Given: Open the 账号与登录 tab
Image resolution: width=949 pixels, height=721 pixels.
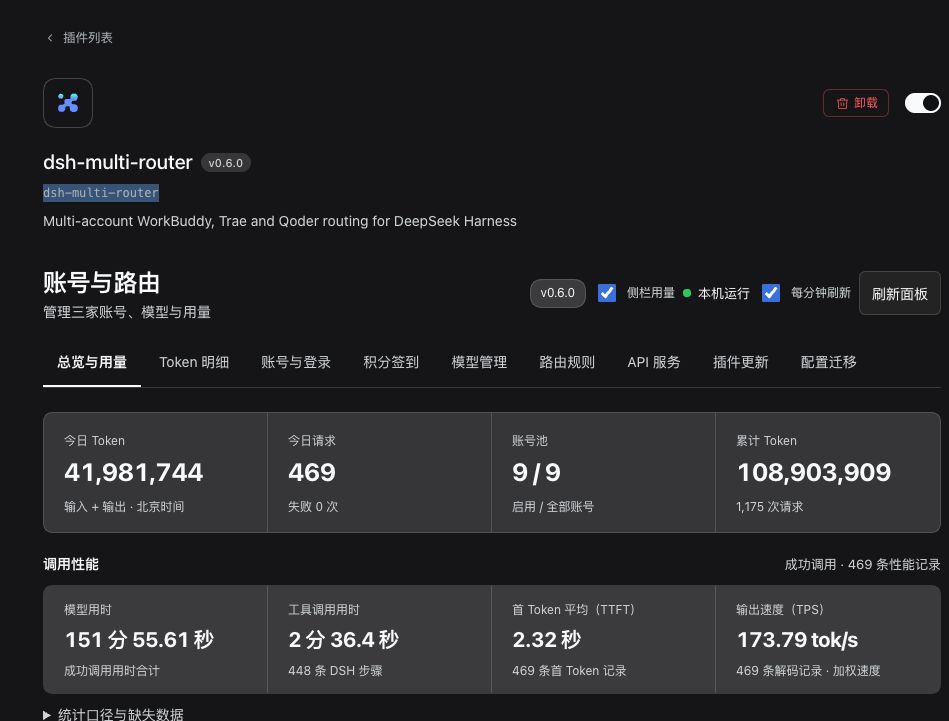Looking at the screenshot, I should [296, 362].
